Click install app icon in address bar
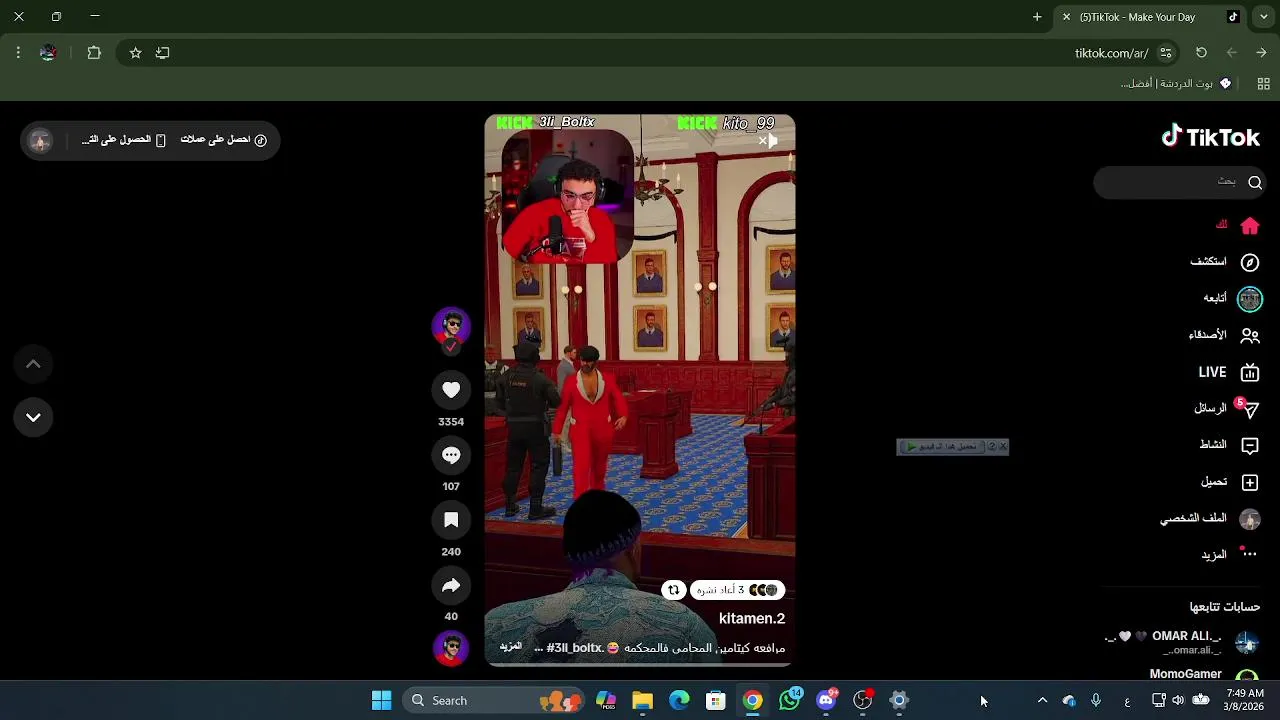The image size is (1280, 720). click(x=163, y=53)
